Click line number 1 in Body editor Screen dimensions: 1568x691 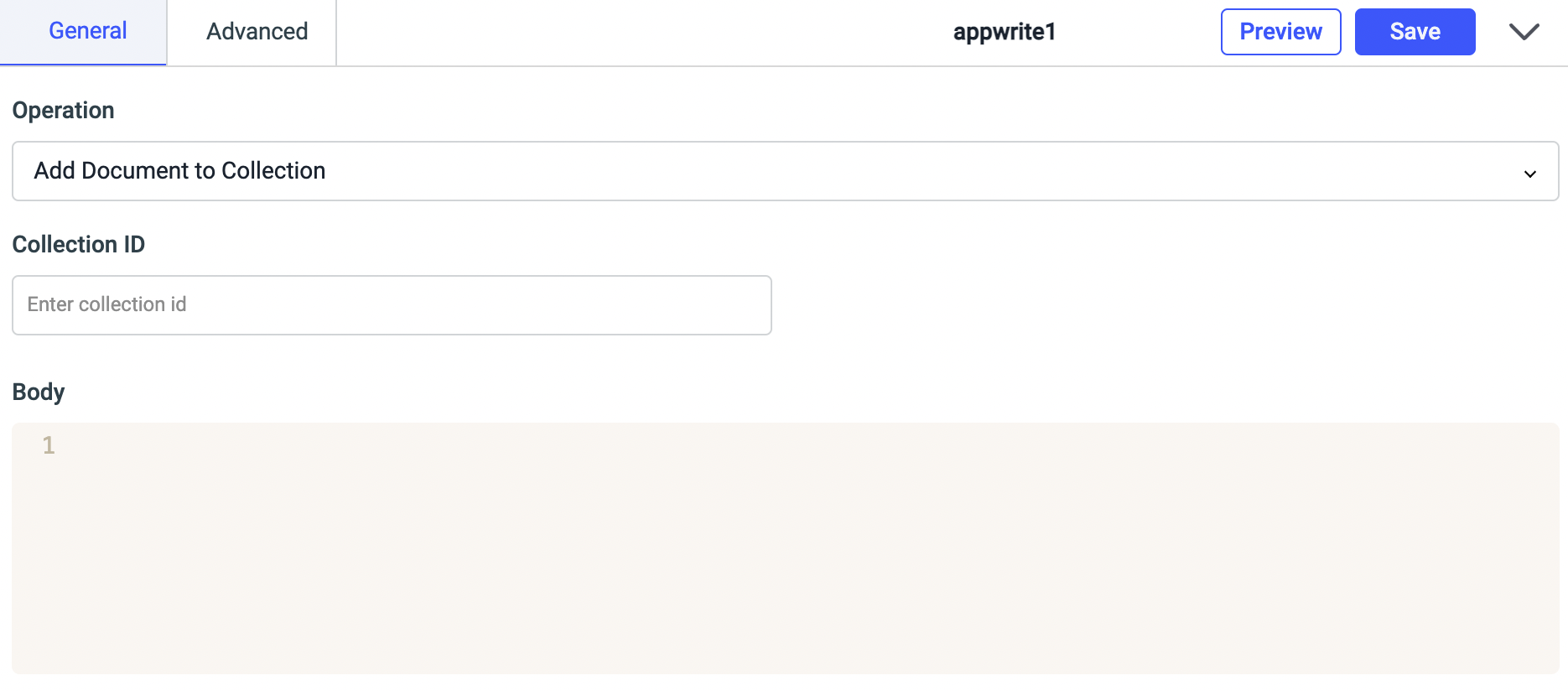pos(49,445)
